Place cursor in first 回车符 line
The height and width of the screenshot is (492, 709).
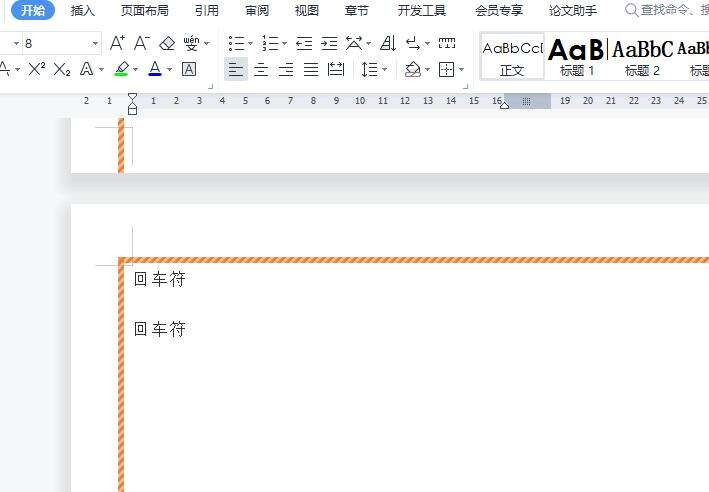160,279
